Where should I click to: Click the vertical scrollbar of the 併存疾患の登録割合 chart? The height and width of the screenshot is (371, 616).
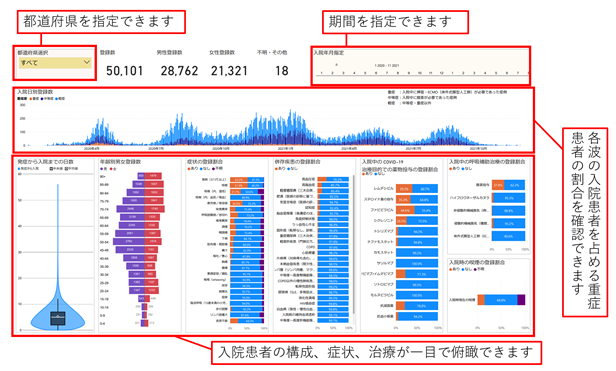353,244
